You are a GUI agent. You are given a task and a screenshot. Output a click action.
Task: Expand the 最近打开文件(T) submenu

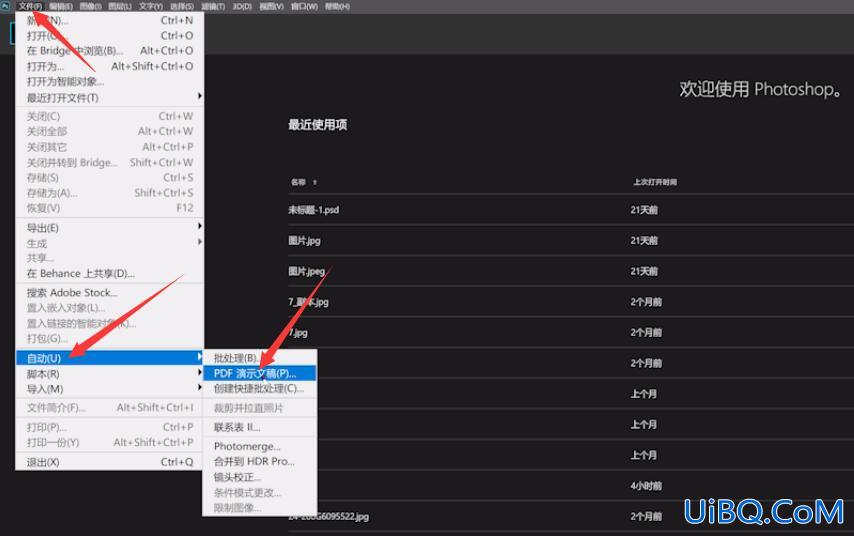pos(109,98)
